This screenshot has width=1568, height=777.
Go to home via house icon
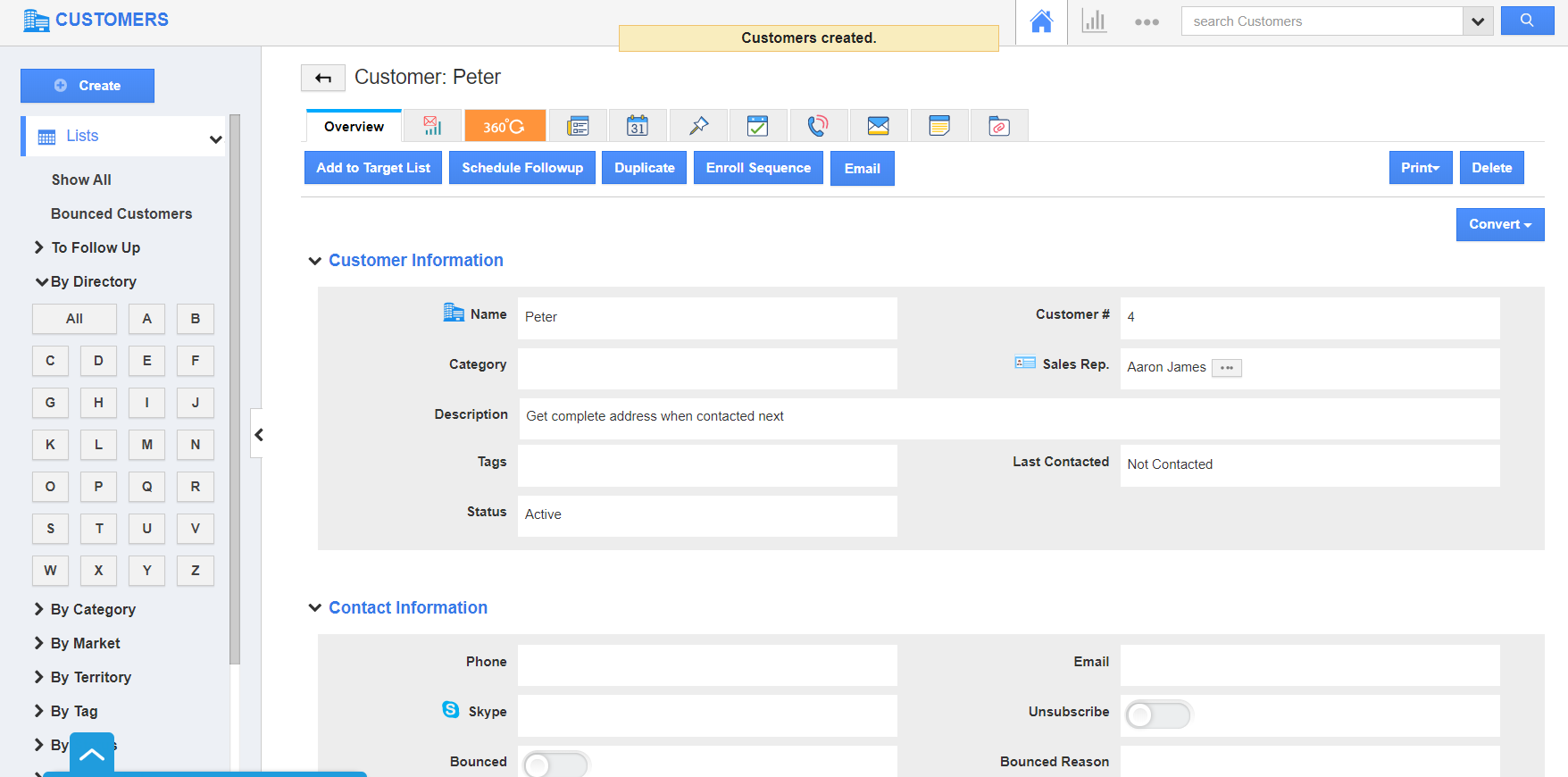coord(1041,21)
